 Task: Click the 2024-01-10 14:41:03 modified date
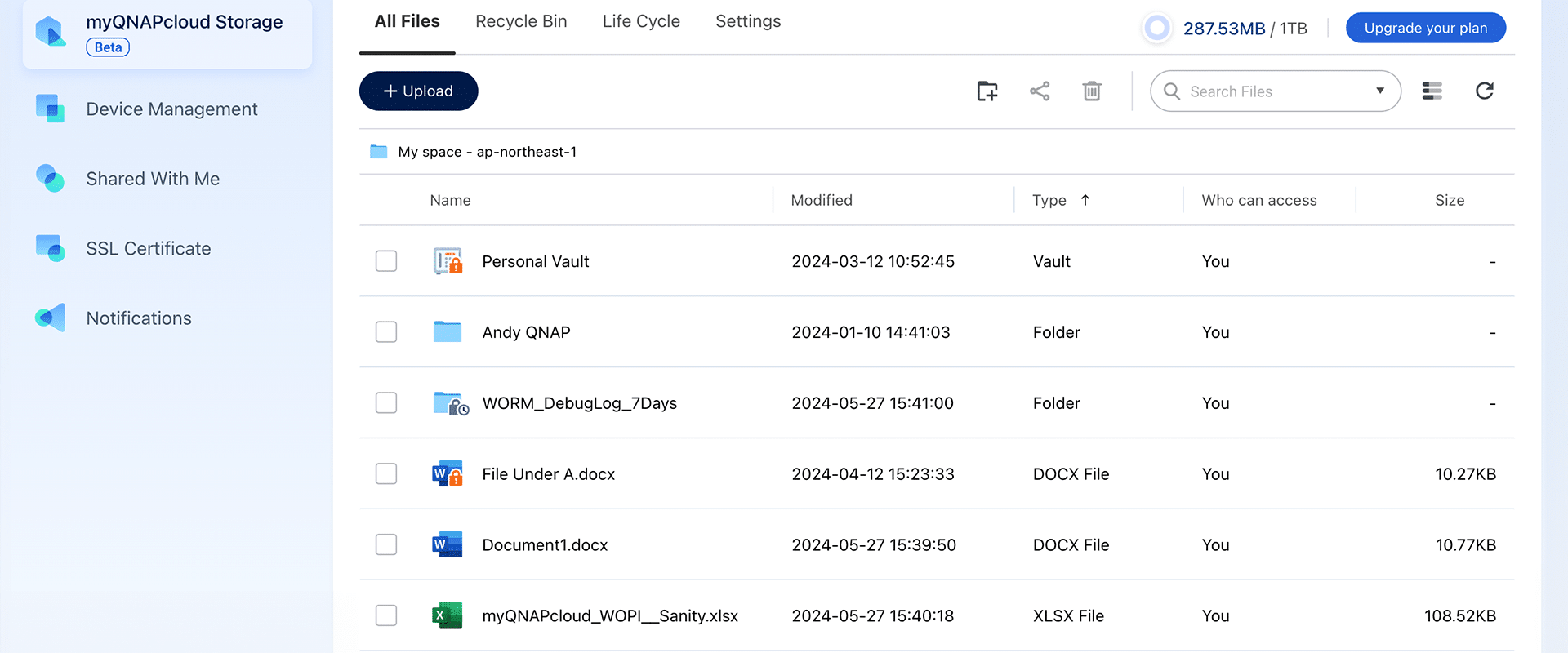[871, 332]
